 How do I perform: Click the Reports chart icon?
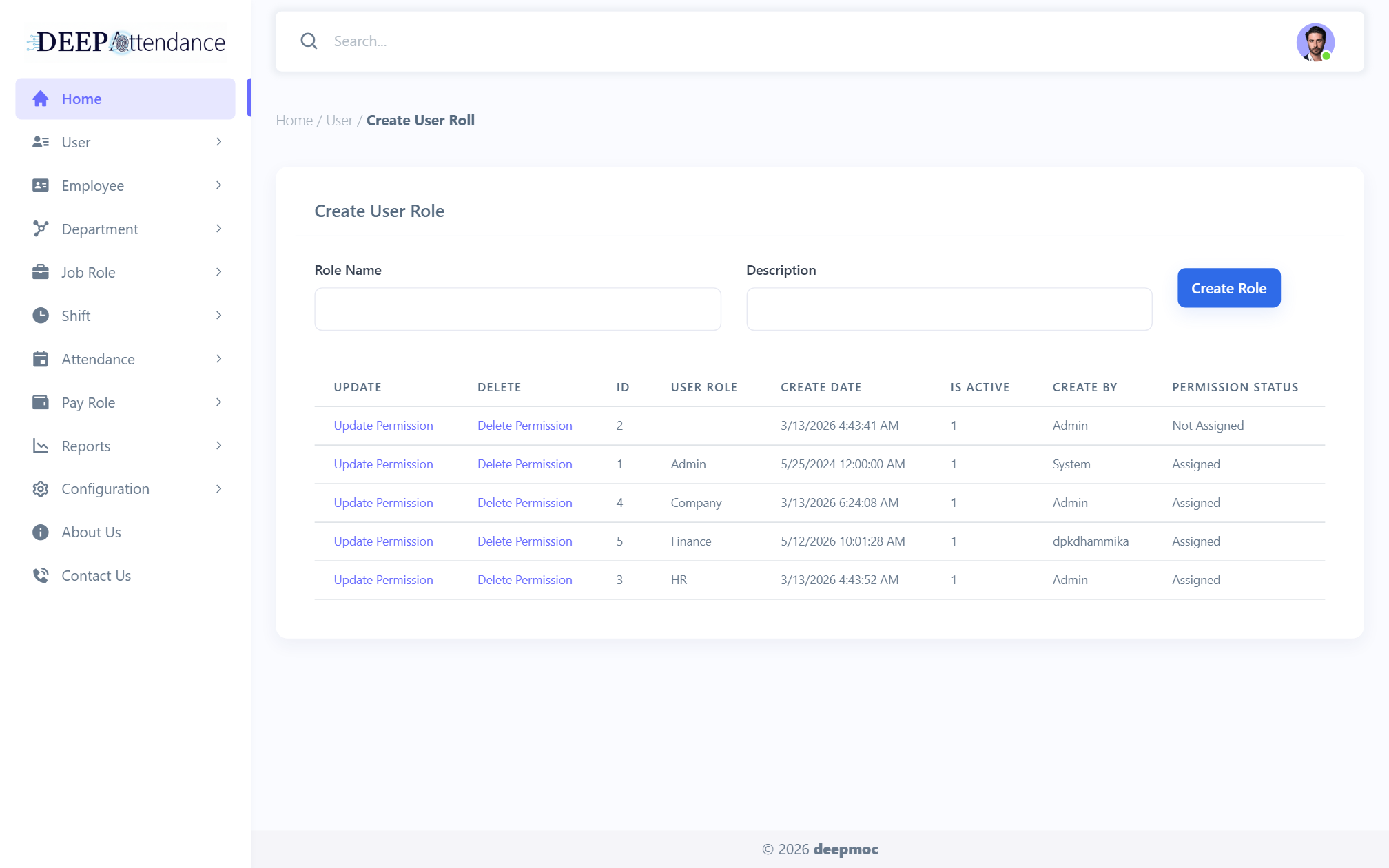pyautogui.click(x=41, y=446)
